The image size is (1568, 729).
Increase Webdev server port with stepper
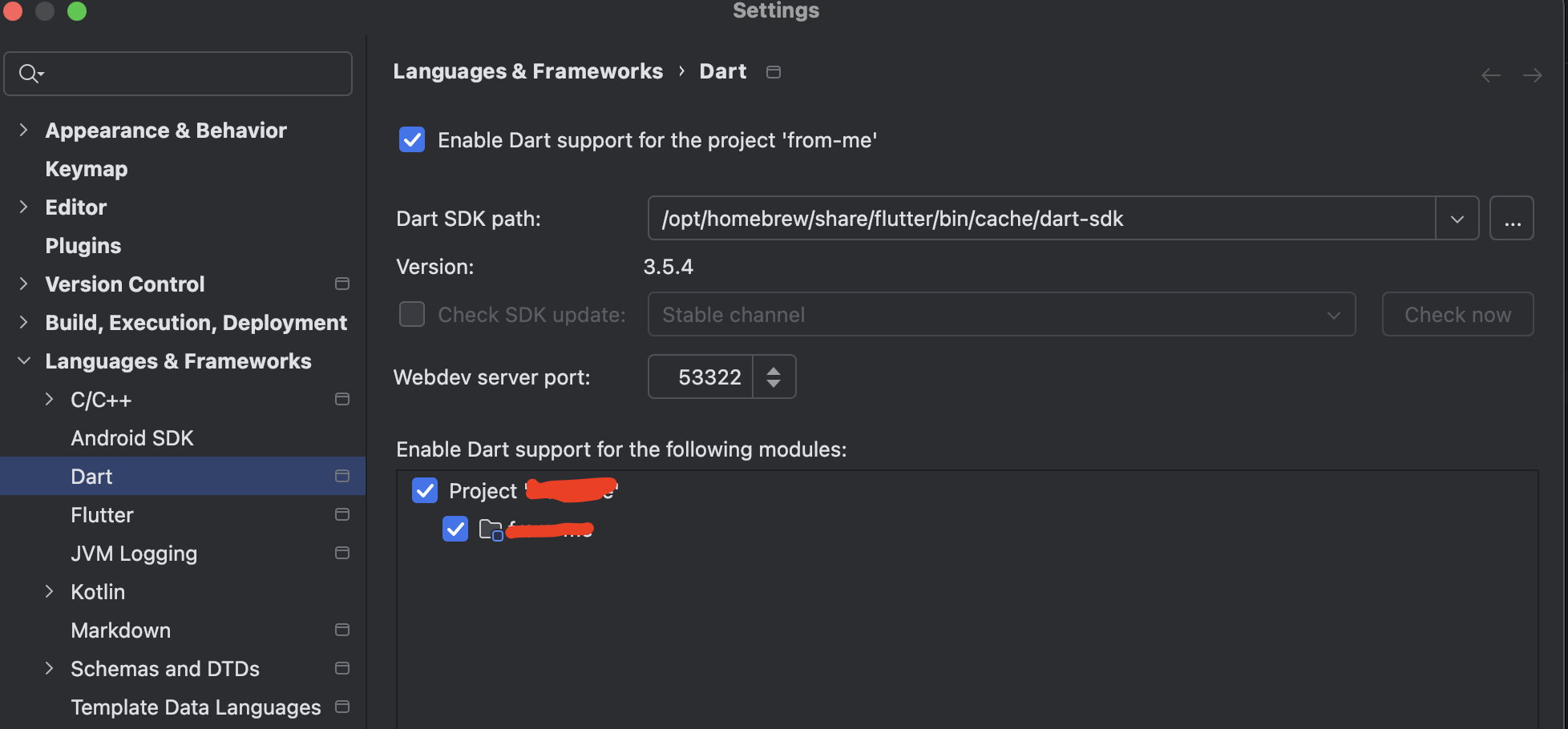coord(774,370)
